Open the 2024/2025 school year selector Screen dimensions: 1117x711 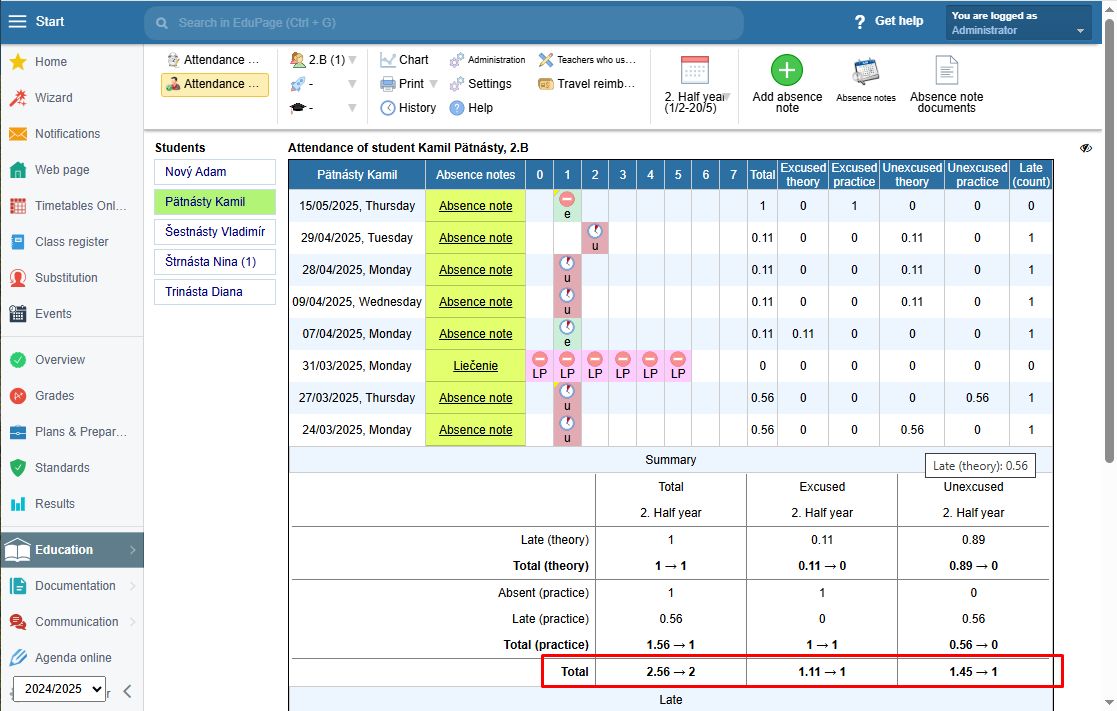coord(59,689)
